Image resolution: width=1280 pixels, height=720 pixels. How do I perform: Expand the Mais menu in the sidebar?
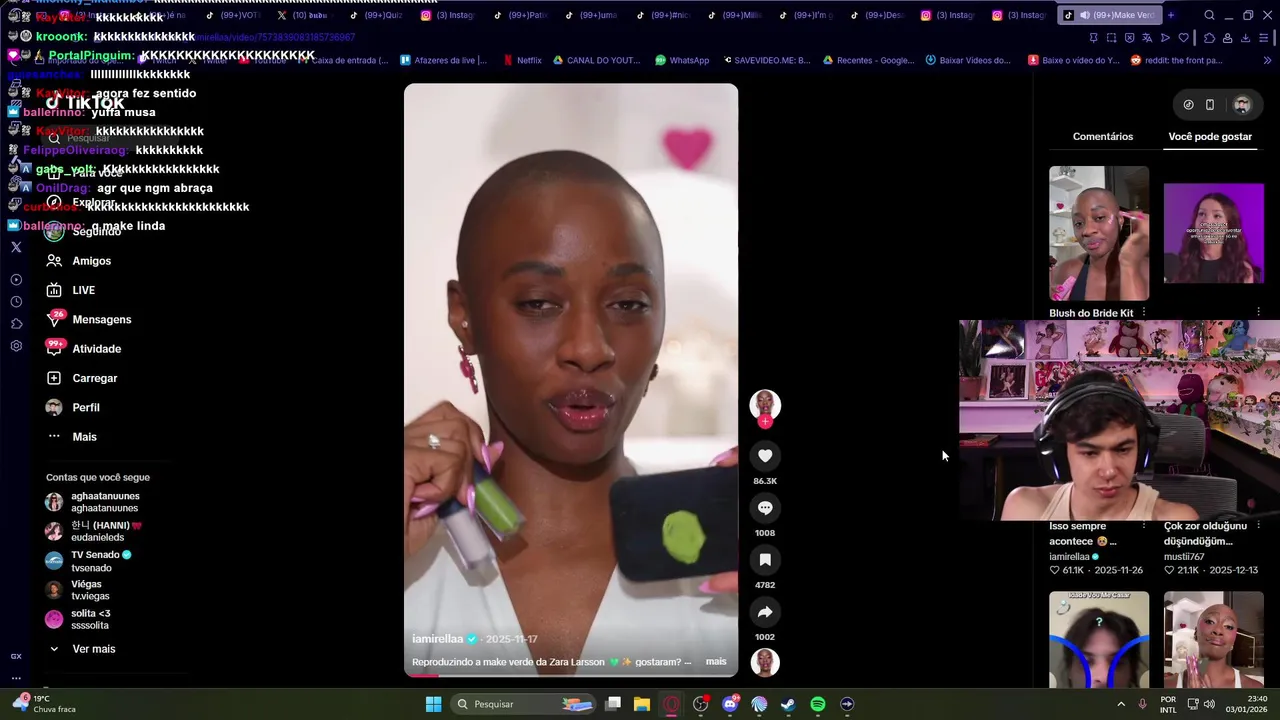coord(71,437)
